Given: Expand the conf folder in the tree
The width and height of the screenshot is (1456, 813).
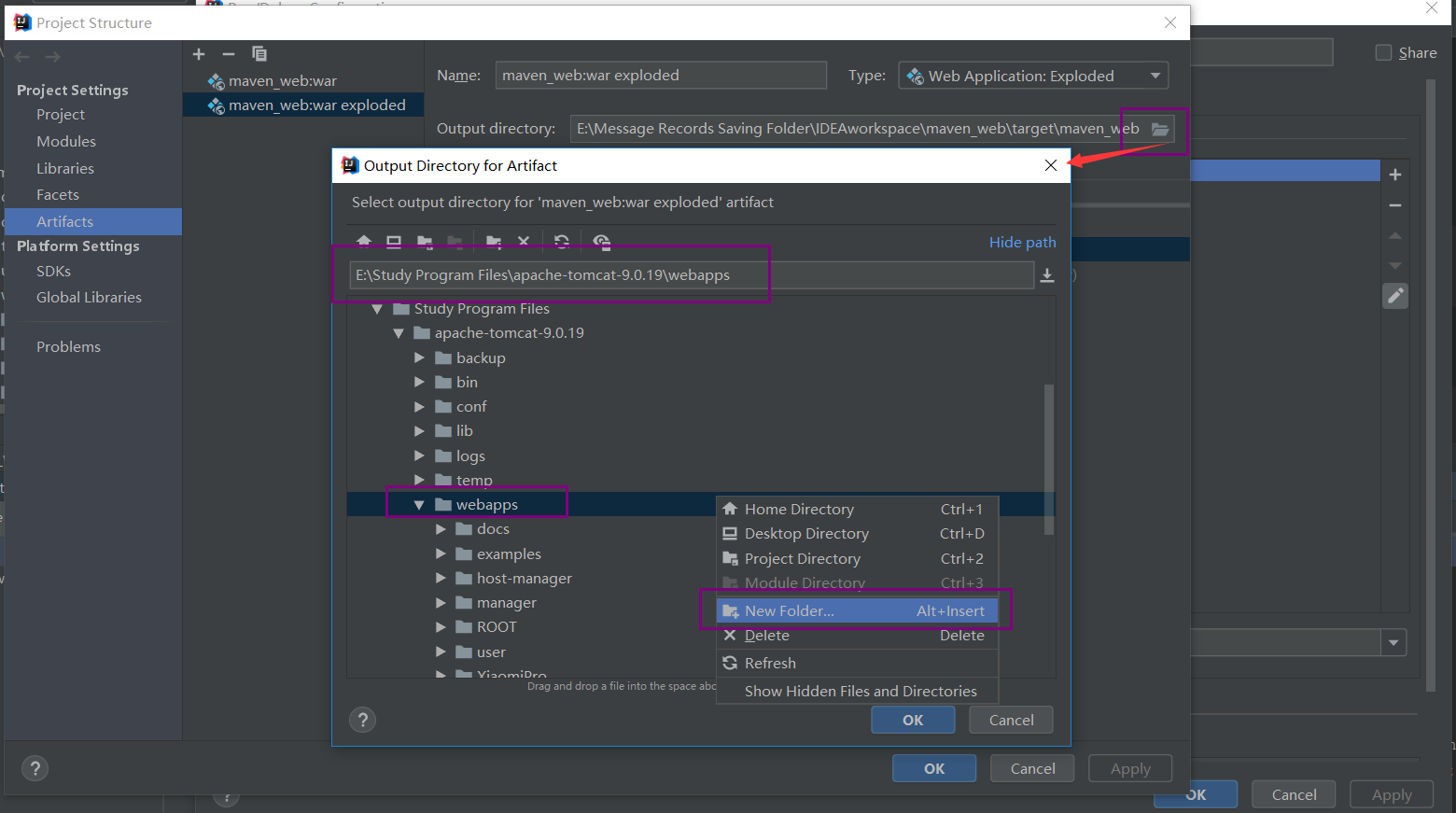Looking at the screenshot, I should [x=419, y=406].
